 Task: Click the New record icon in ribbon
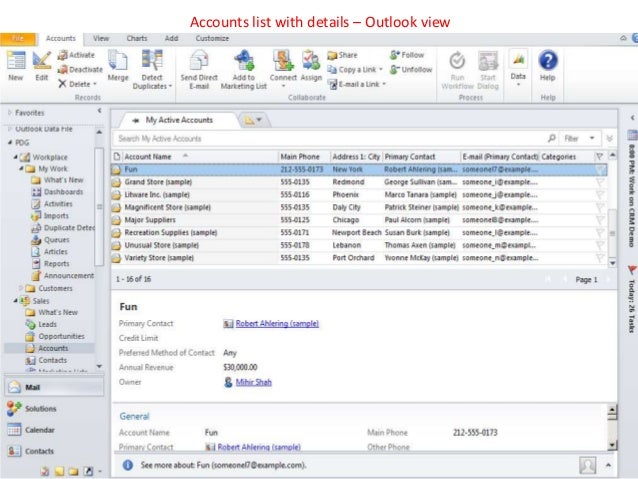click(15, 62)
